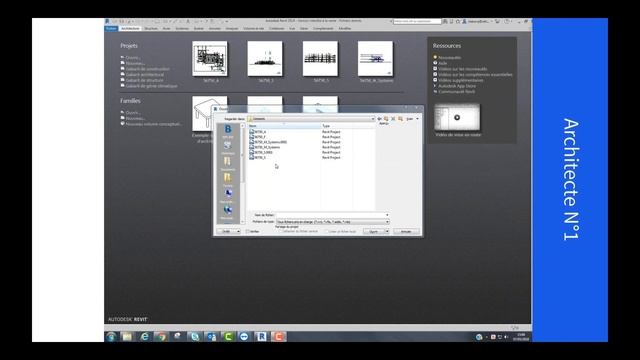Open Communauté Revit resource link
640x360 pixels.
click(x=457, y=92)
